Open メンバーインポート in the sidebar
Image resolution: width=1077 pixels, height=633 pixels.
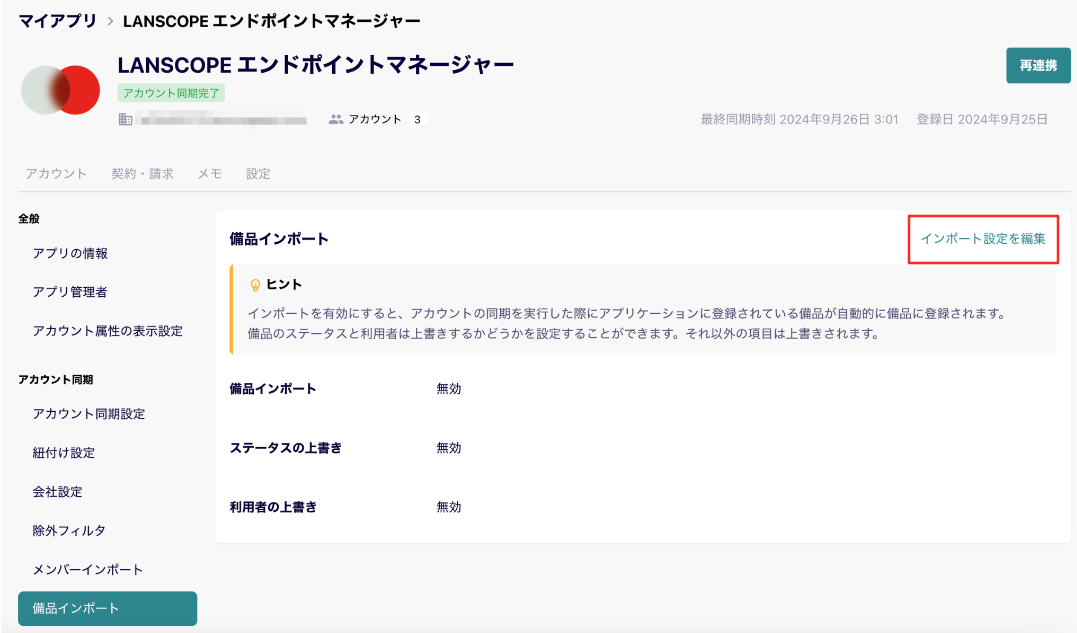tap(88, 570)
